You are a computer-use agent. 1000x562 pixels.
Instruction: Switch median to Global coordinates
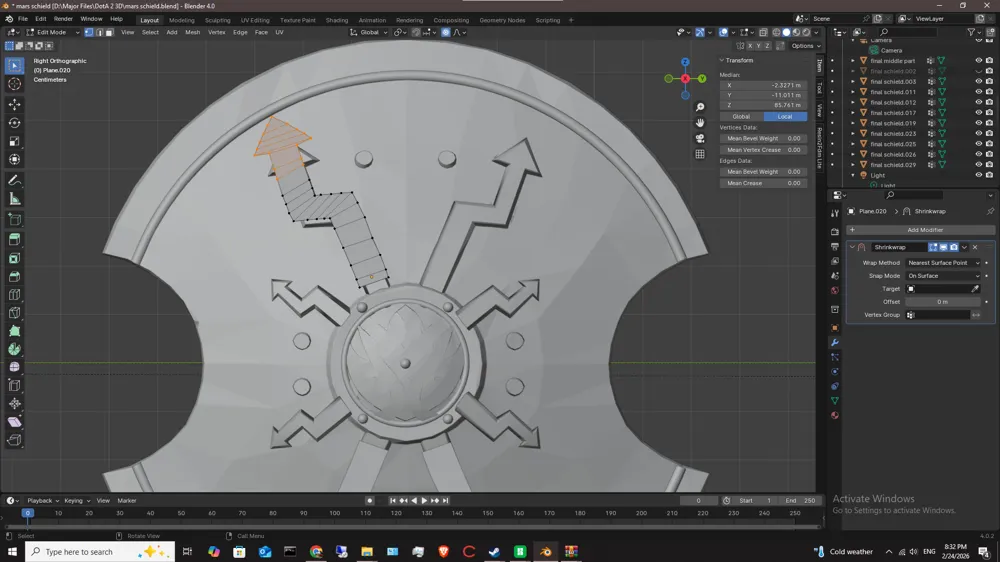741,117
